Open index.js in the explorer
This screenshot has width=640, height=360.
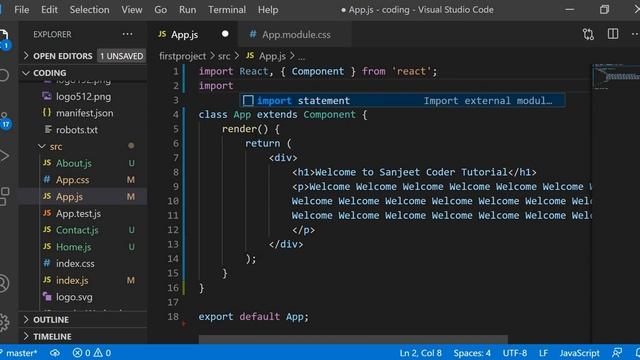pos(72,280)
